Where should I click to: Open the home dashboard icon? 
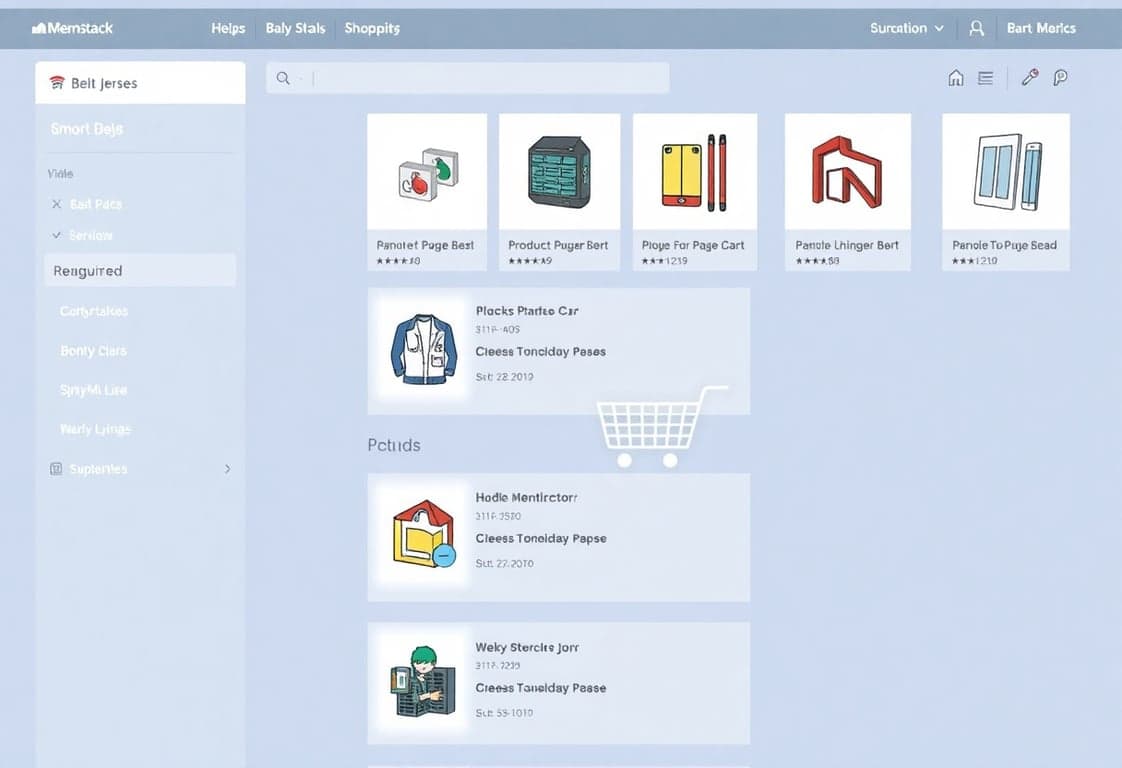958,77
